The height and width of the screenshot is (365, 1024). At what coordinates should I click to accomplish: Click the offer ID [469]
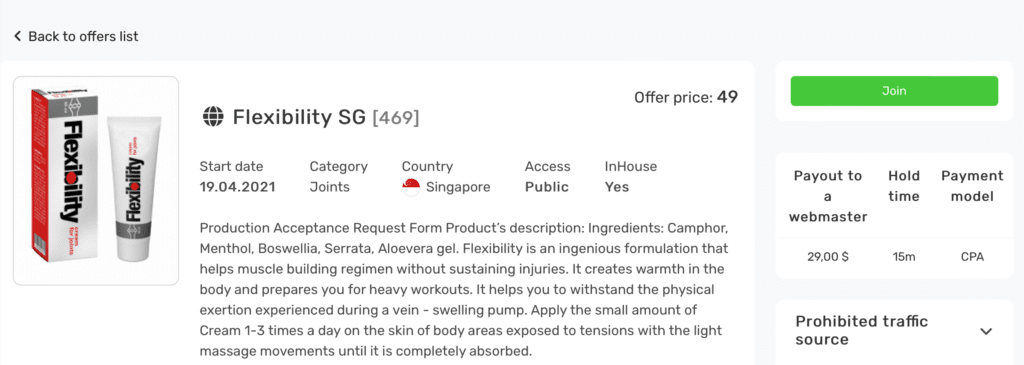pyautogui.click(x=396, y=118)
